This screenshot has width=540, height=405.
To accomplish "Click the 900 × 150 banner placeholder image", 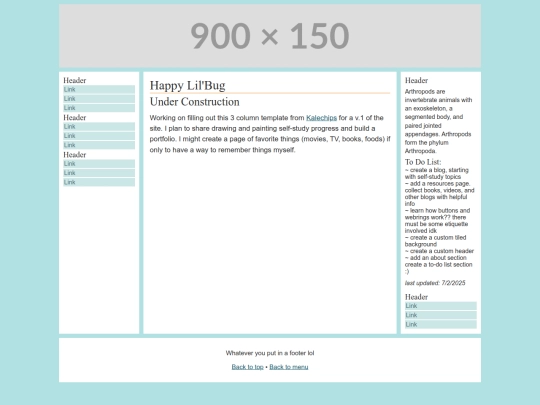I will (x=270, y=35).
